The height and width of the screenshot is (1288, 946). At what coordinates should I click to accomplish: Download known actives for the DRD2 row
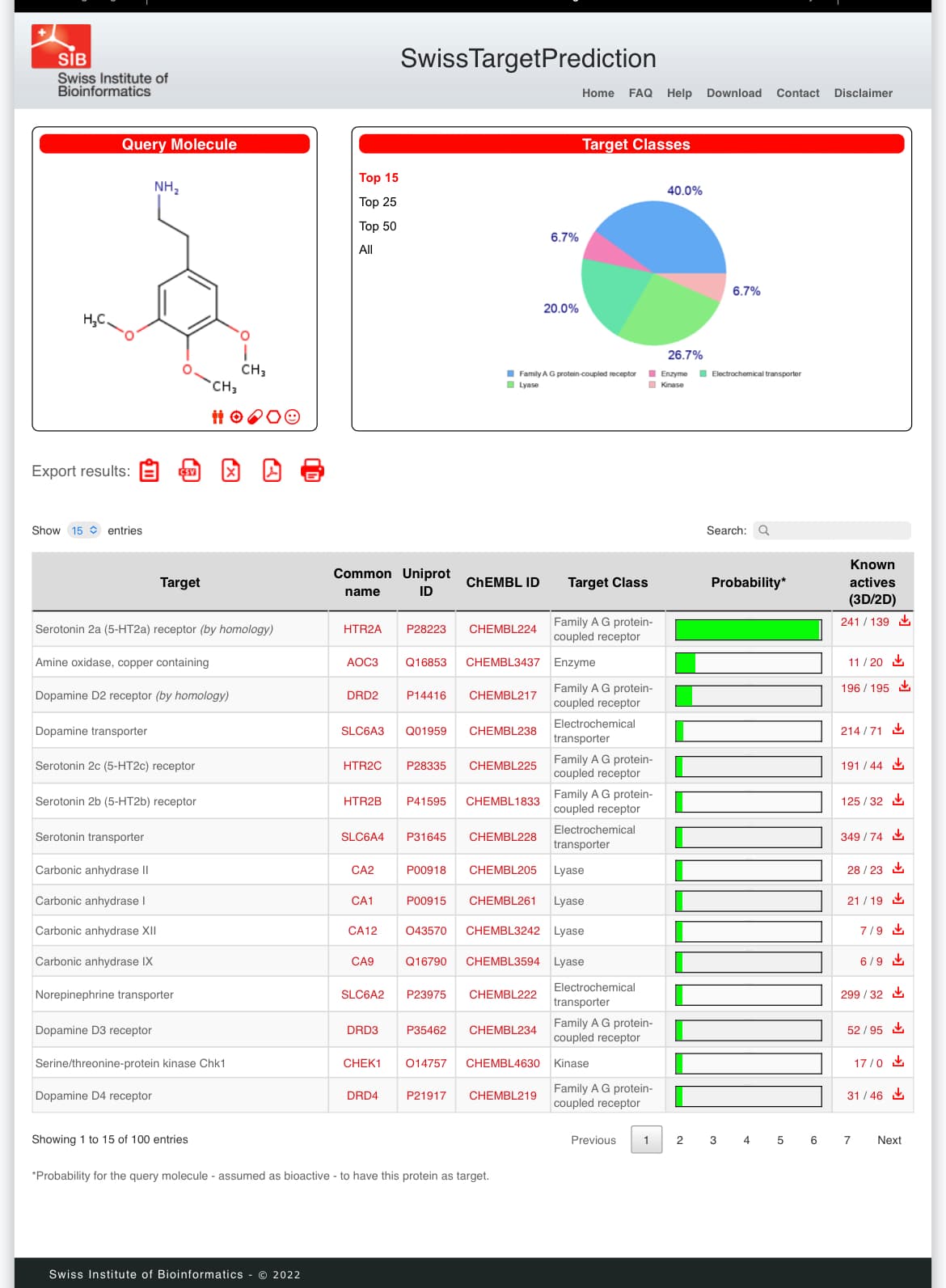tap(905, 687)
